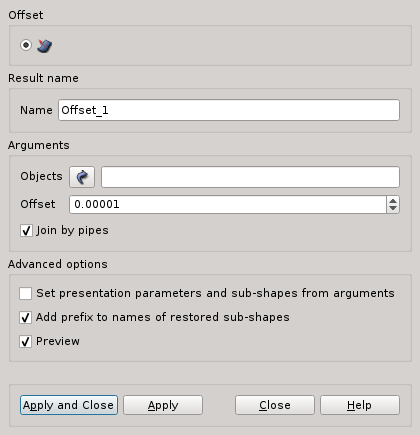Click the Objects selection arrow button
The height and width of the screenshot is (435, 420).
[82, 177]
